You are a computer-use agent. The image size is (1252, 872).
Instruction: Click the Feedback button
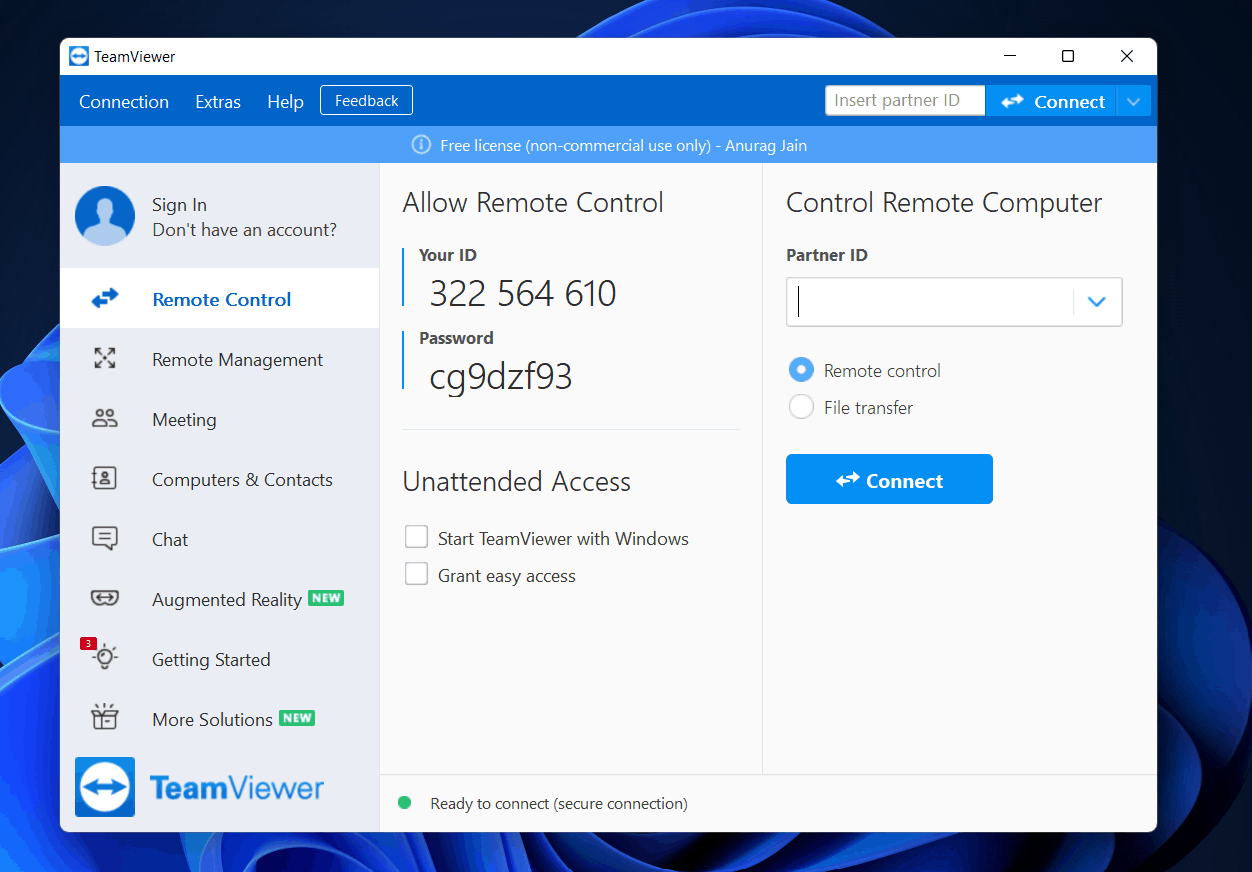[366, 100]
